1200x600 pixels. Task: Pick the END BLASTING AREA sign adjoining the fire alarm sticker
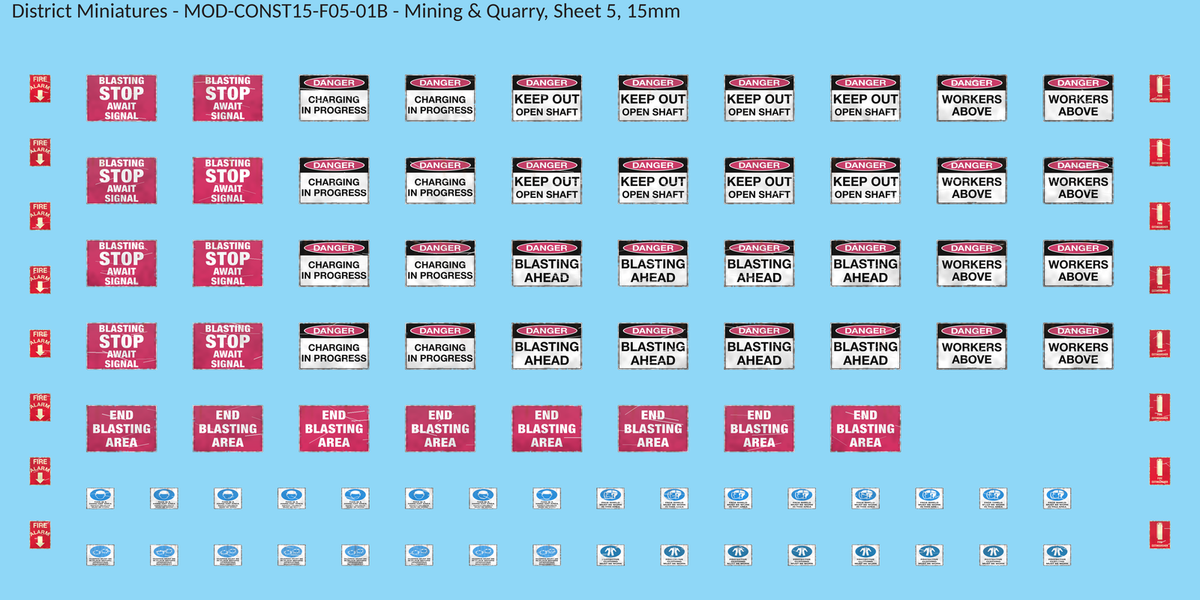click(121, 428)
